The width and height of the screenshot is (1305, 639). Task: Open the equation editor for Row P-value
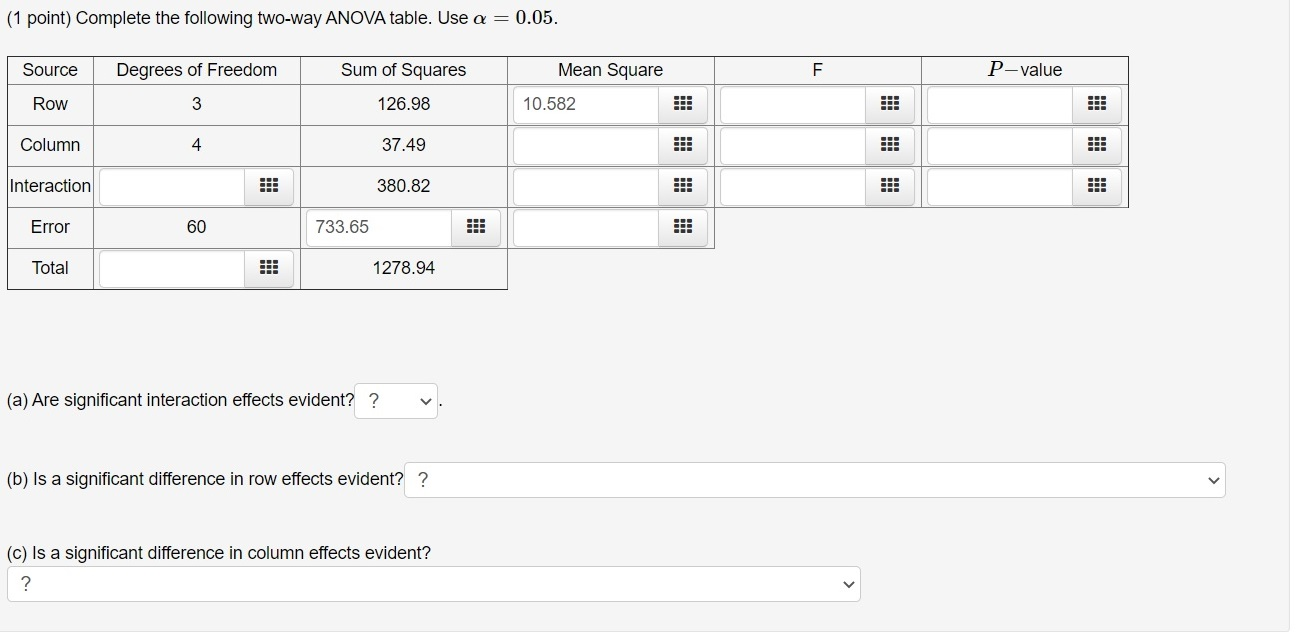point(1097,104)
